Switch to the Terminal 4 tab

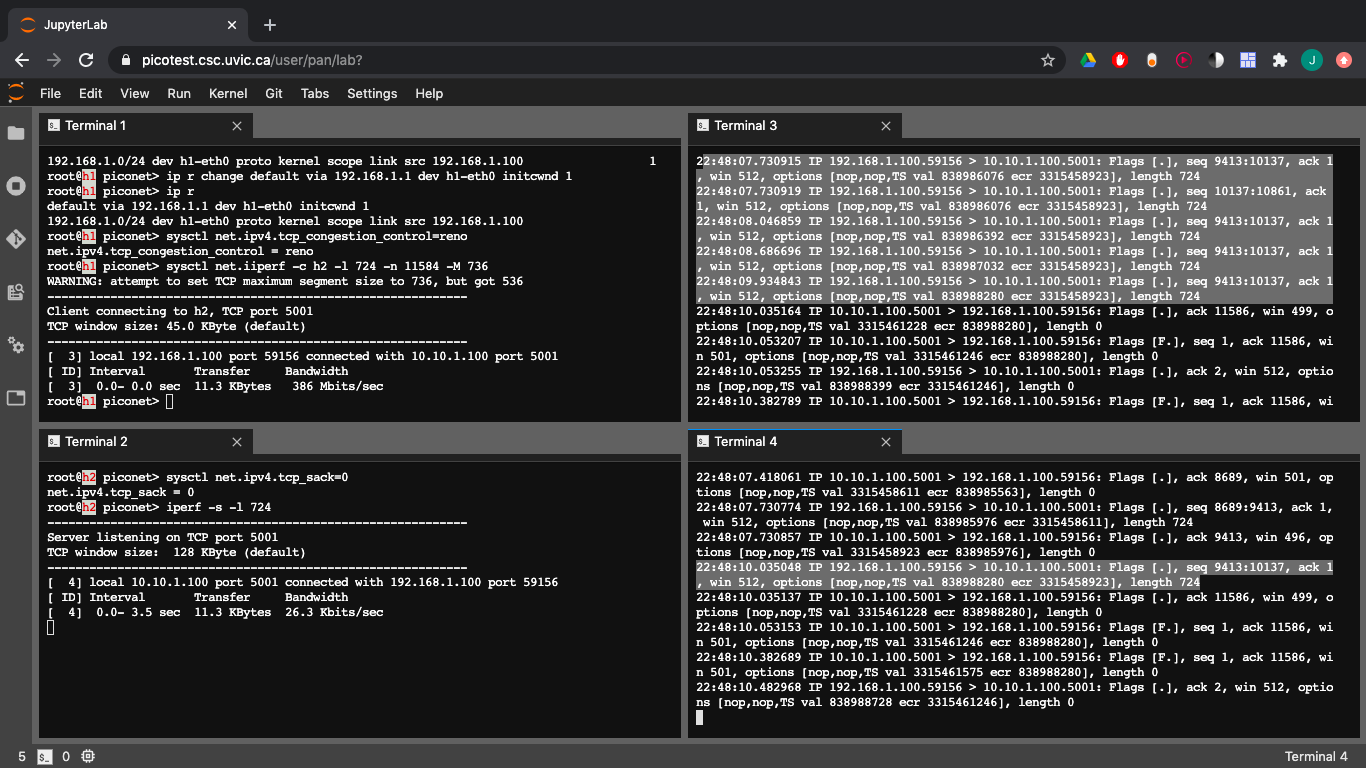click(x=745, y=441)
